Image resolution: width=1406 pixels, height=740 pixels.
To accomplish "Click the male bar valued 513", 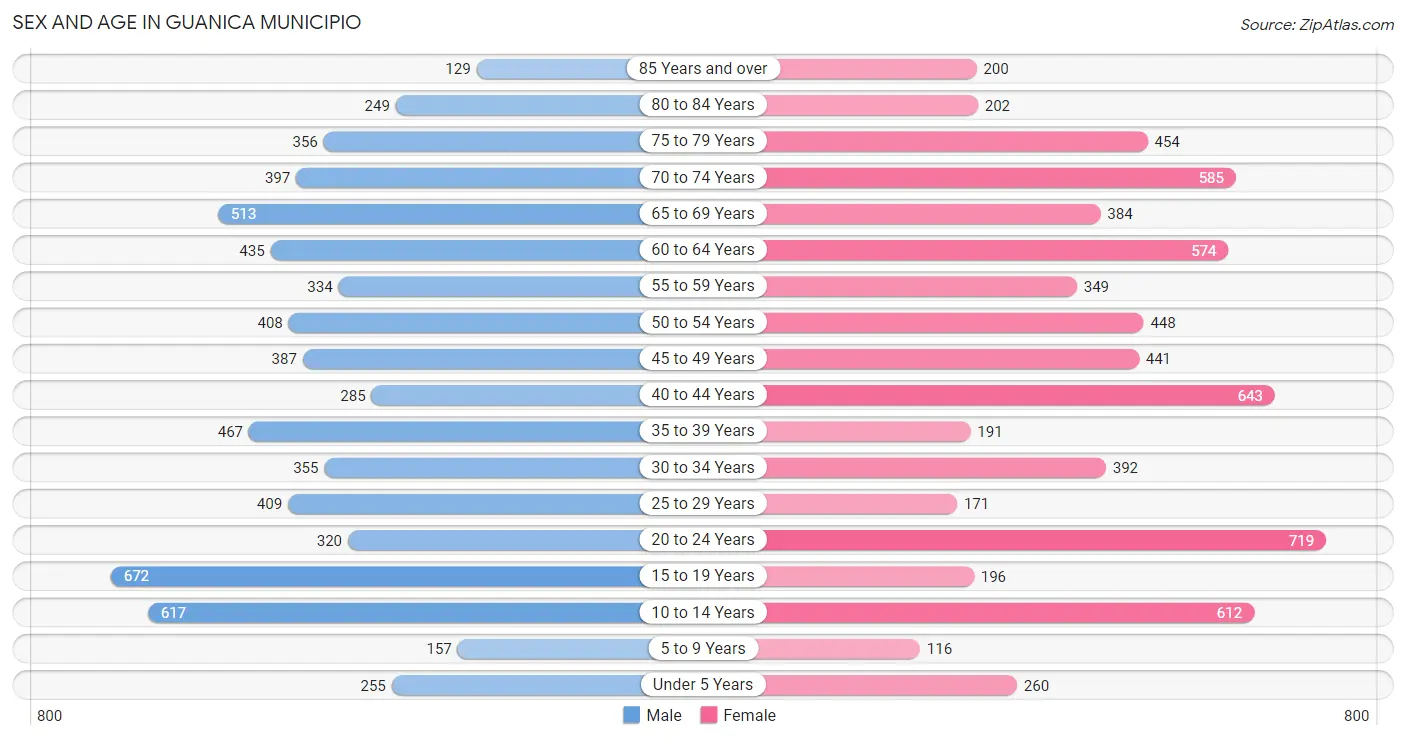I will point(460,213).
